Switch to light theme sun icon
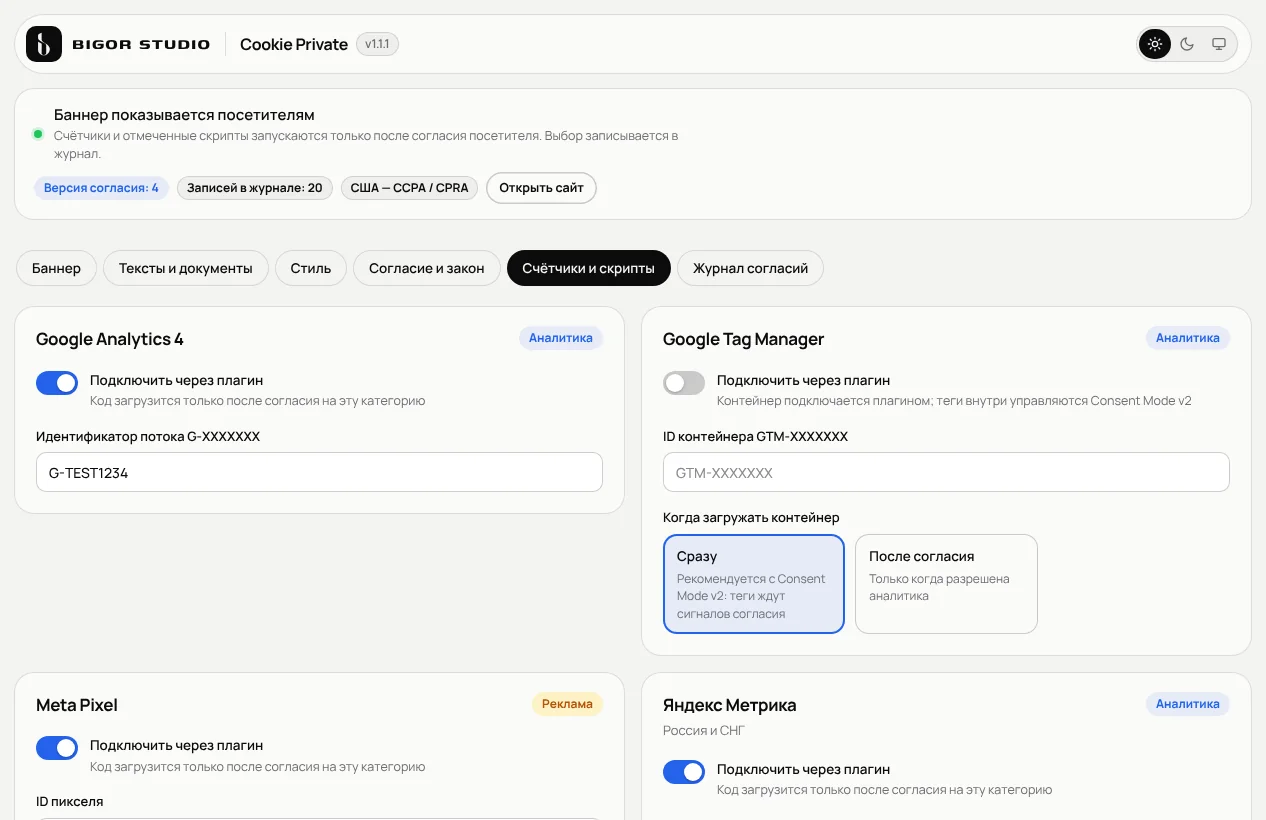The image size is (1266, 820). click(x=1155, y=44)
